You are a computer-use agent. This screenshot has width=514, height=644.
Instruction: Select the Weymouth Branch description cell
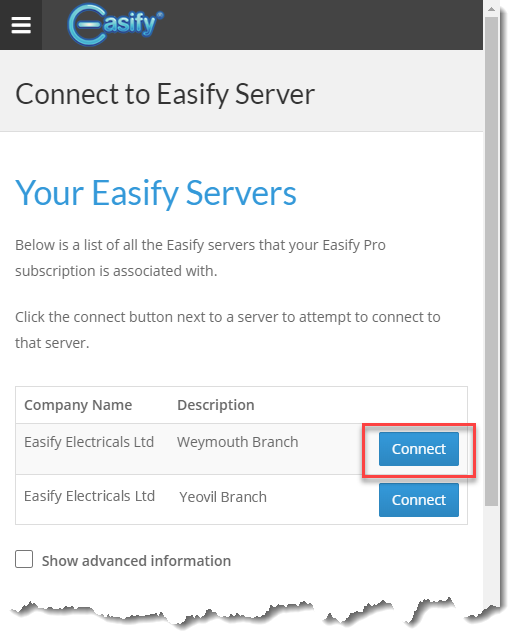click(x=238, y=442)
